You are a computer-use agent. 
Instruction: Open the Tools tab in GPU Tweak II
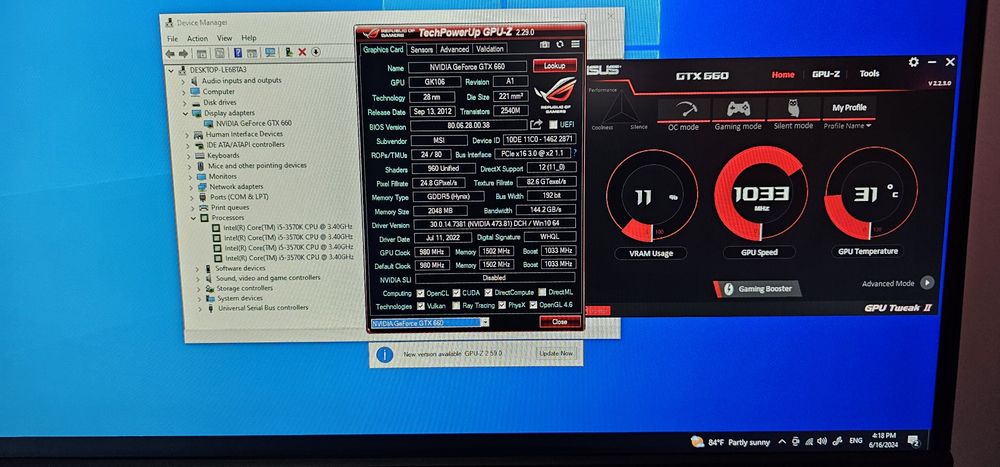tap(869, 74)
